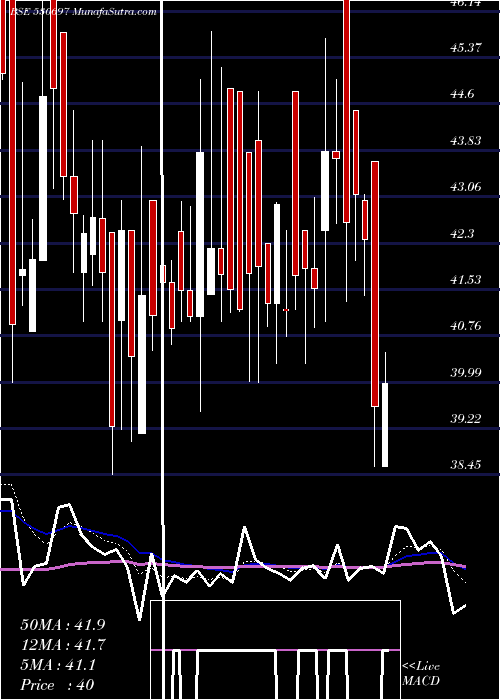The width and height of the screenshot is (500, 700).
Task: Click the 43.06 price axis label
Action: click(x=466, y=187)
